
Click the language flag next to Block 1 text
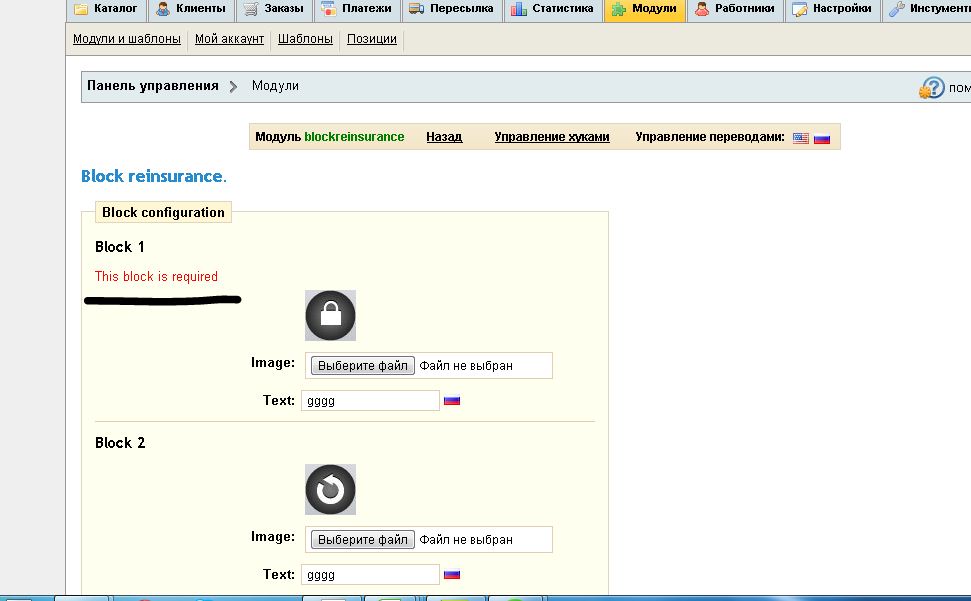[452, 400]
